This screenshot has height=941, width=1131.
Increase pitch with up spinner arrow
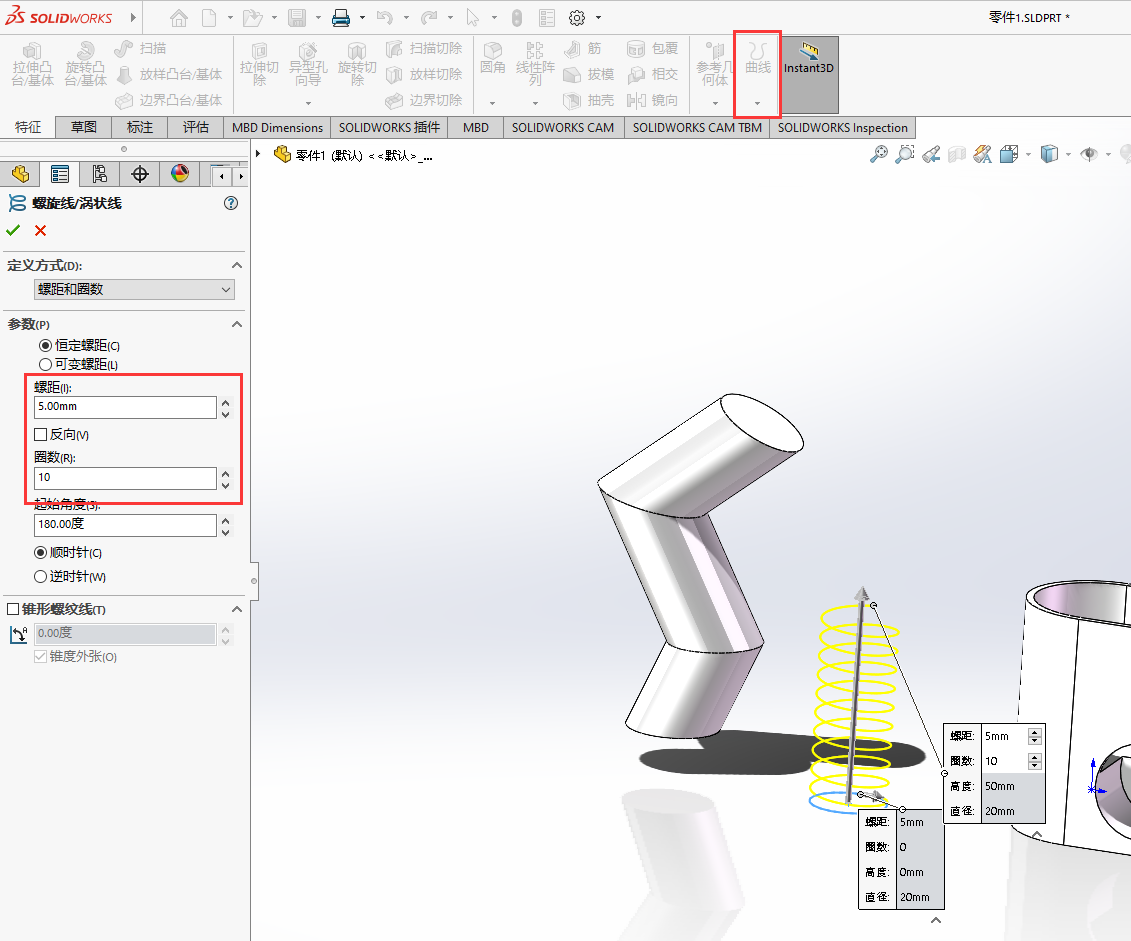pos(226,402)
